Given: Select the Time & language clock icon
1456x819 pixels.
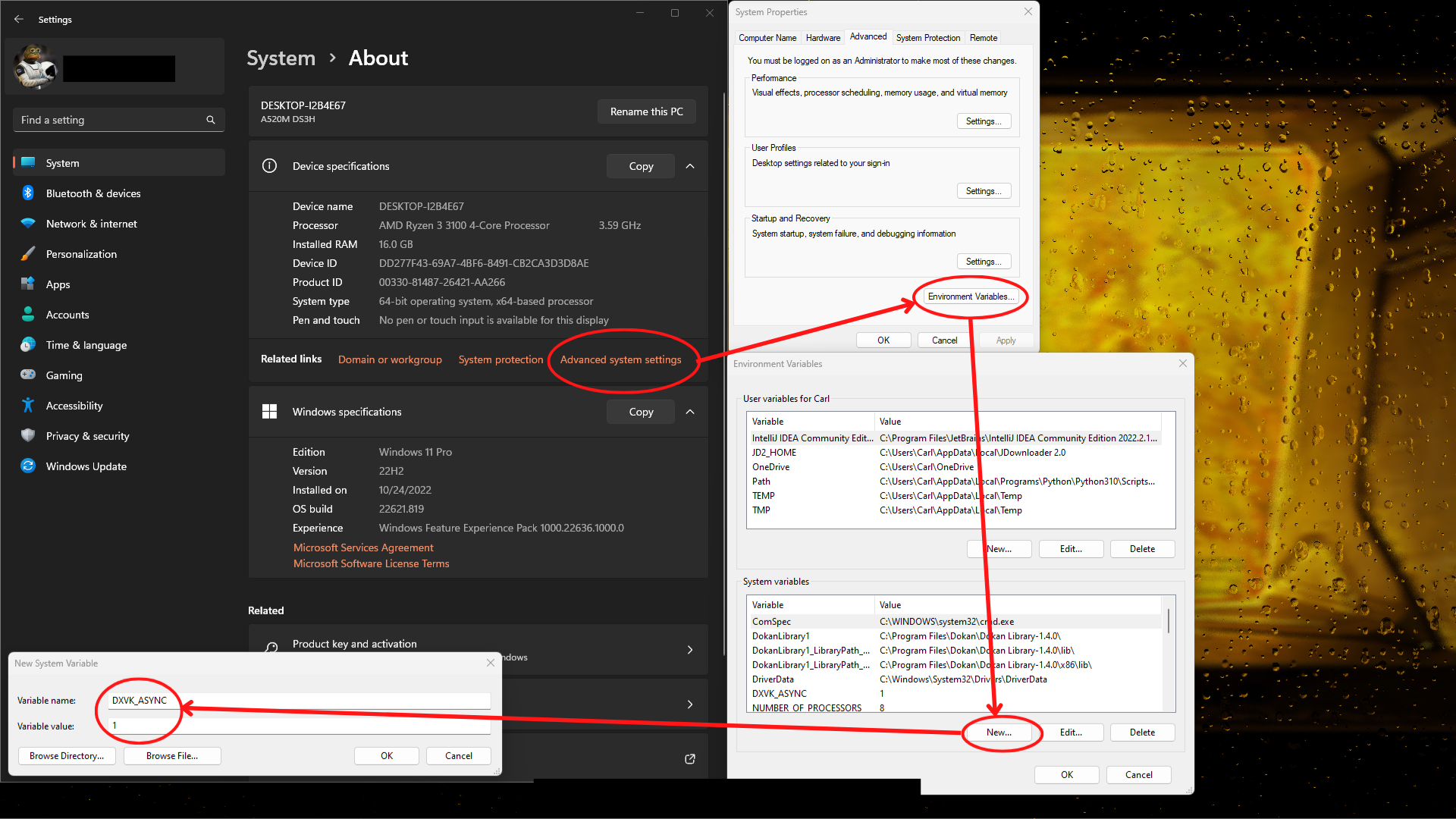Looking at the screenshot, I should 28,345.
